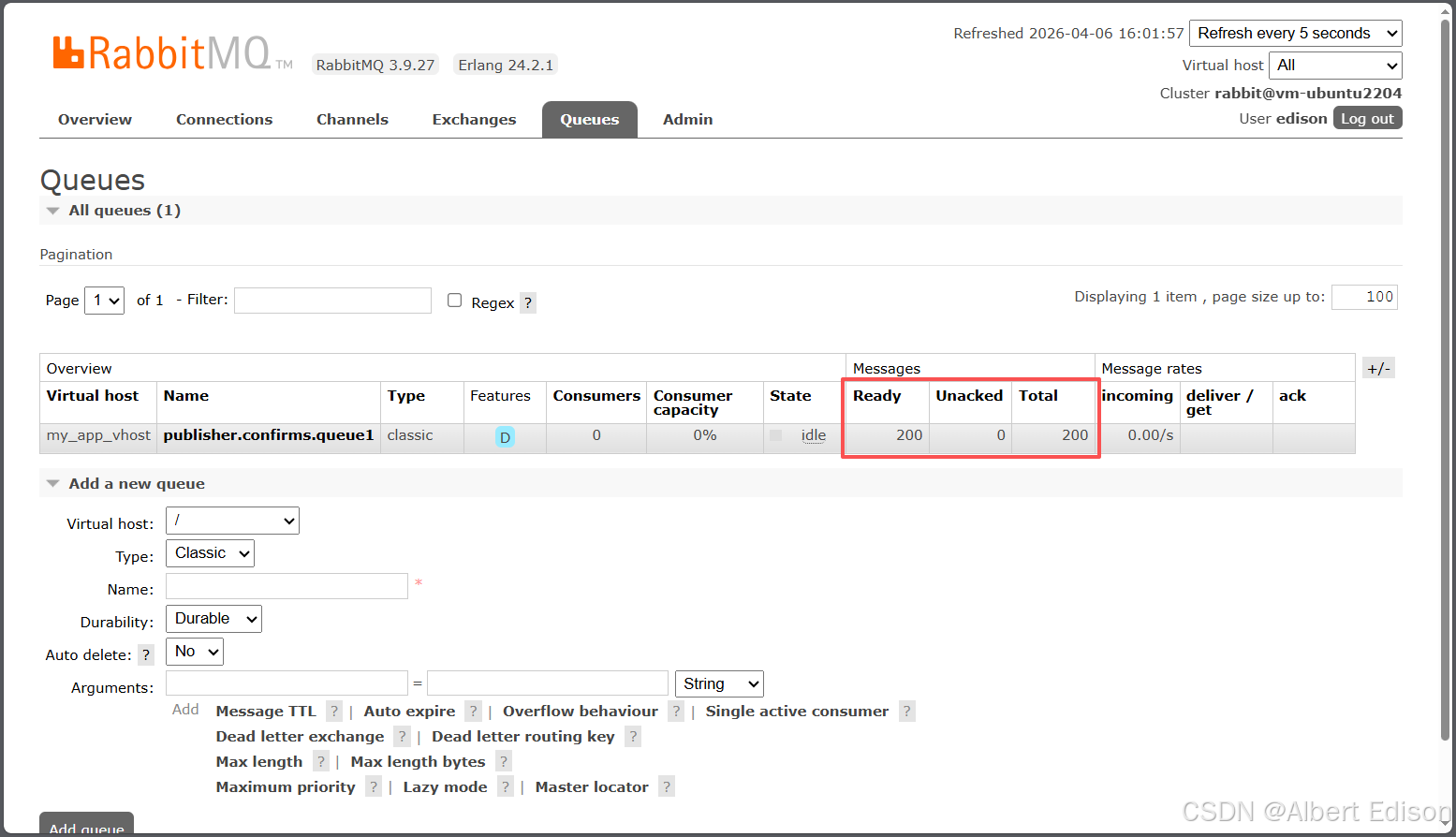Show help for Master locator
The width and height of the screenshot is (1456, 837).
point(666,787)
